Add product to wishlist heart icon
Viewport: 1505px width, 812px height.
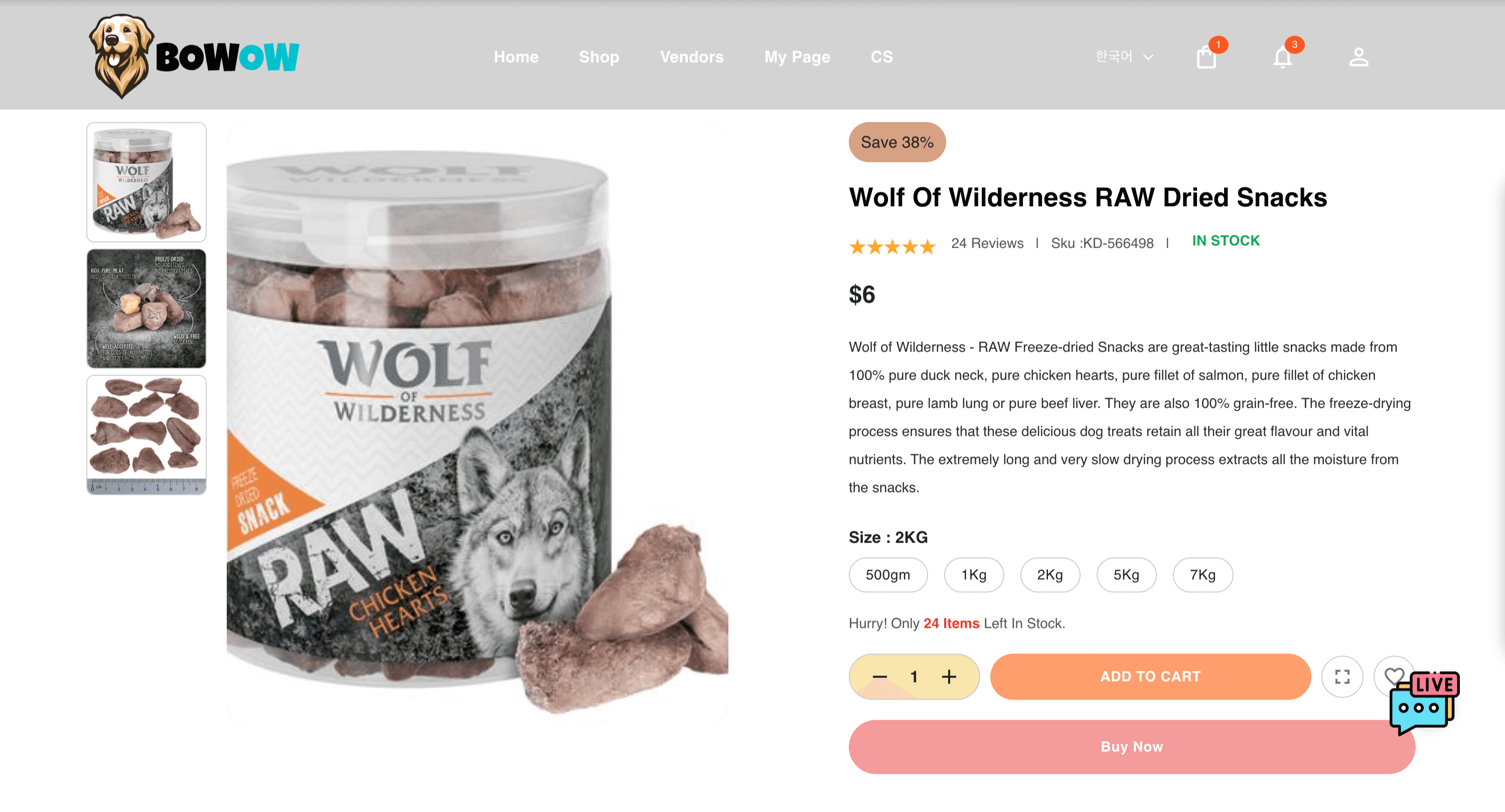1394,676
